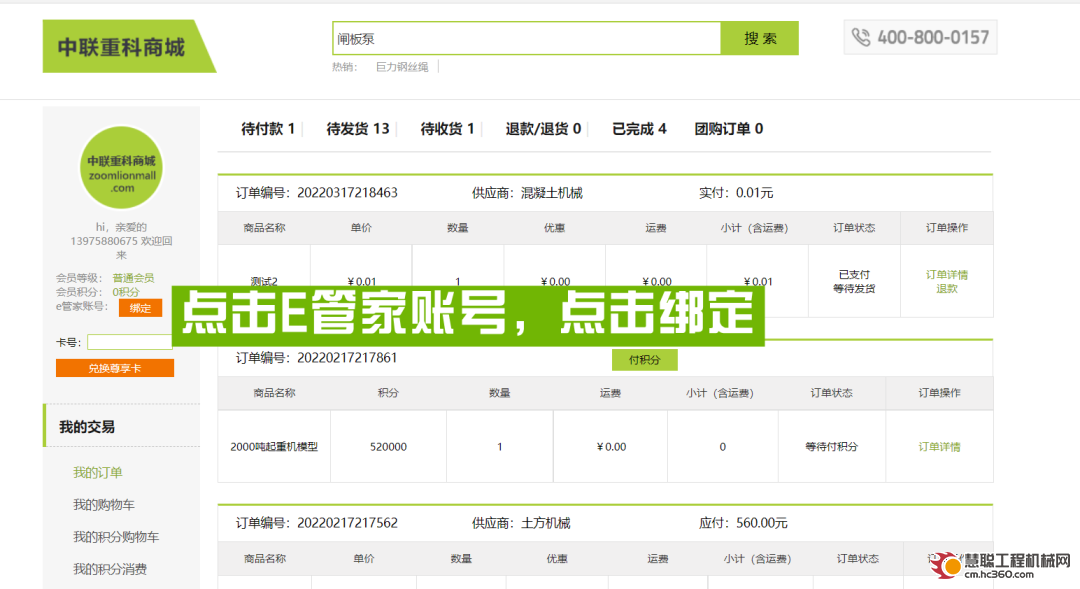
Task: Click the phone icon beside 400-800-0157
Action: pos(861,37)
